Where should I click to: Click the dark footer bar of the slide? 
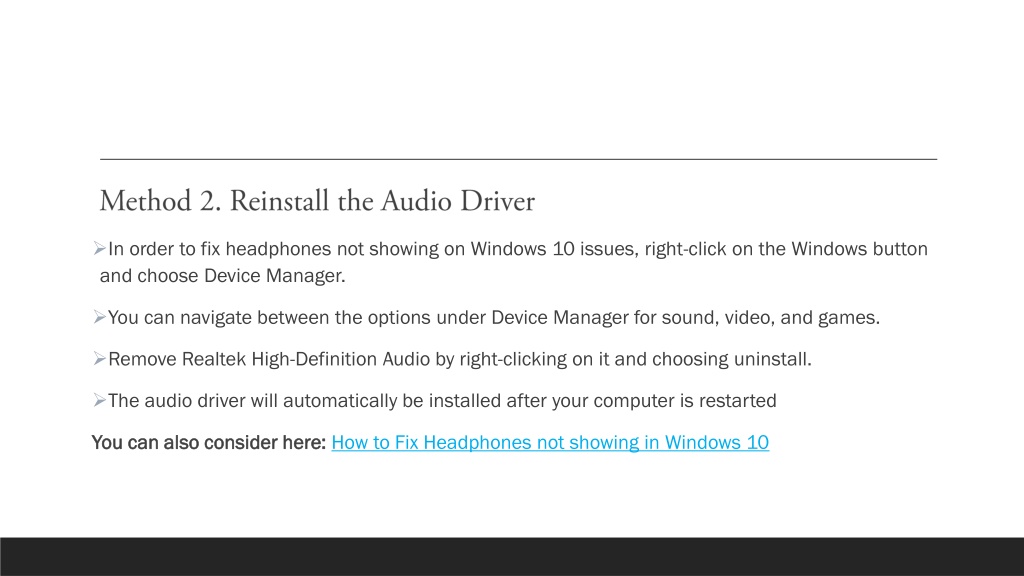(512, 556)
